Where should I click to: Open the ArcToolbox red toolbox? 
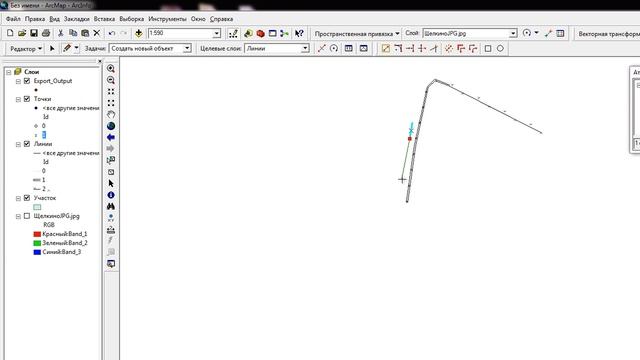coord(260,33)
